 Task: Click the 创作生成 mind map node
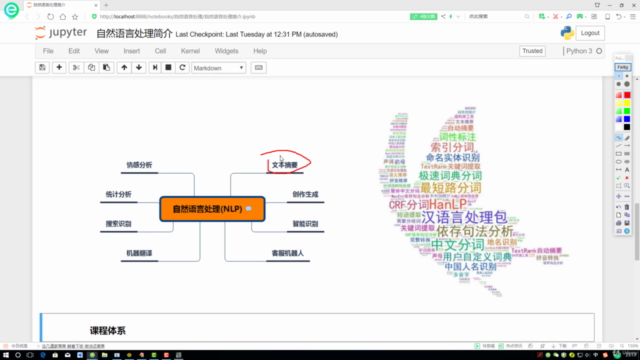pos(305,194)
